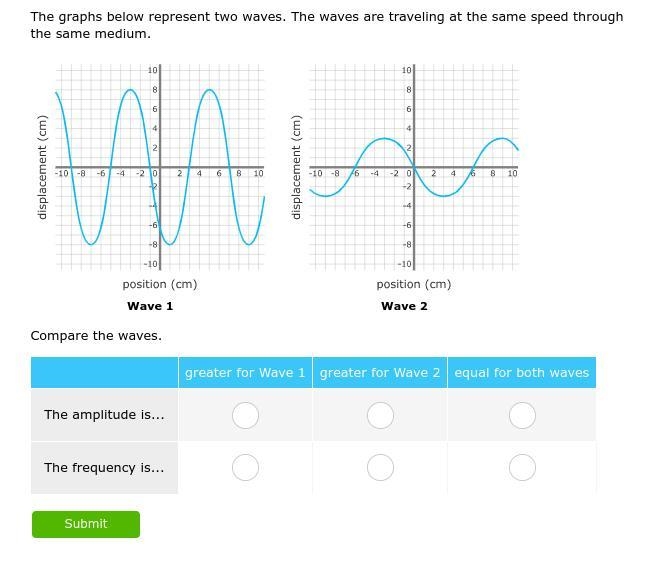The width and height of the screenshot is (645, 562).
Task: Click Wave 2 'displacement (cm)' axis label
Action: 296,167
